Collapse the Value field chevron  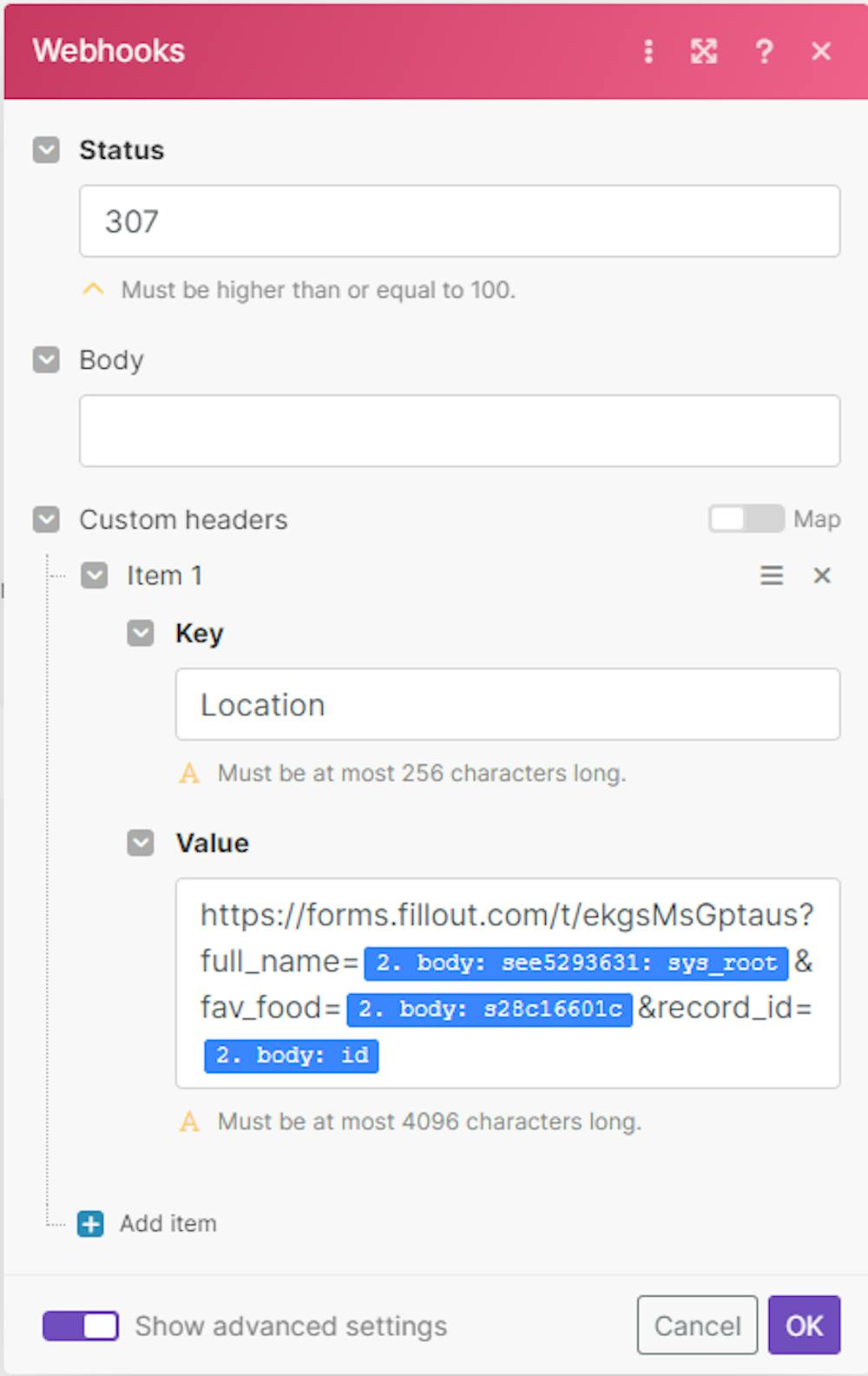coord(141,843)
